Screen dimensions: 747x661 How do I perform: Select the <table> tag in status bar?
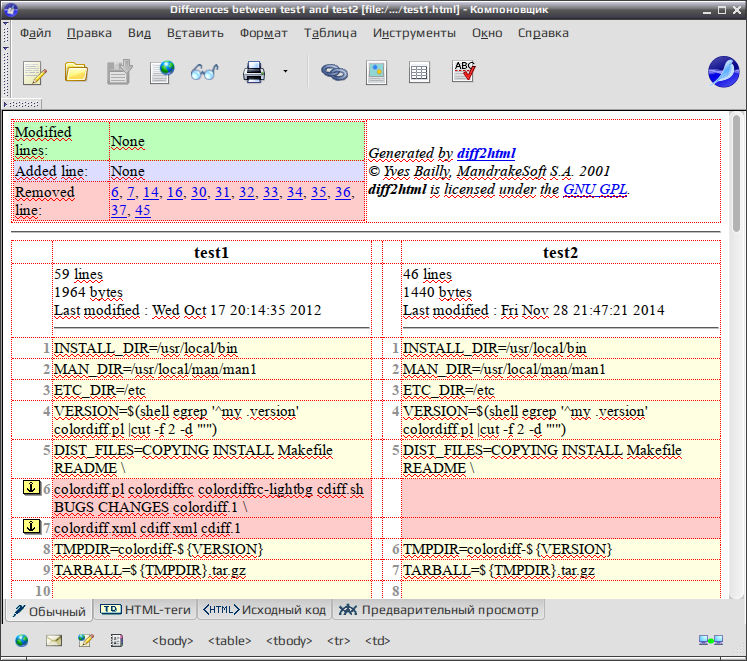(230, 641)
